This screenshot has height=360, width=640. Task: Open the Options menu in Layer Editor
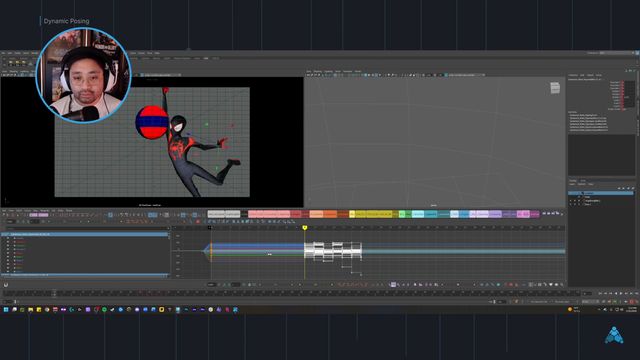[582, 184]
